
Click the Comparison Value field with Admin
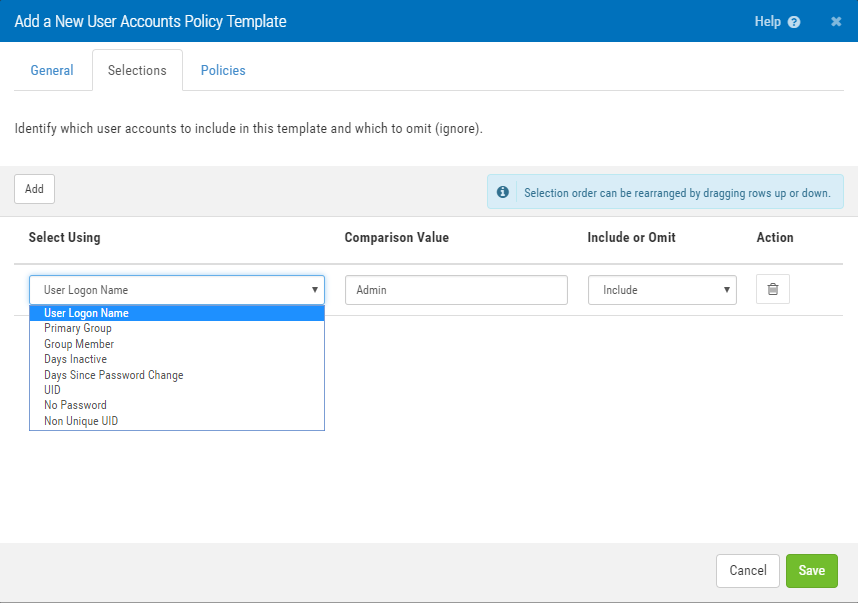[x=456, y=290]
